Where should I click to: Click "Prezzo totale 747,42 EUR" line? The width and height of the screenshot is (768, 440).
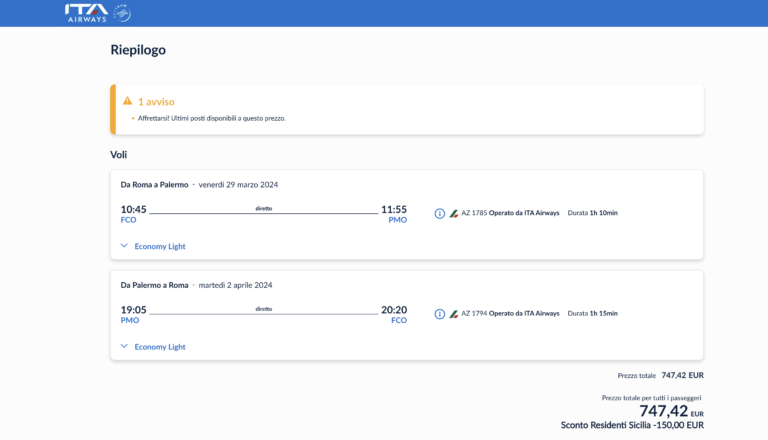coord(660,375)
